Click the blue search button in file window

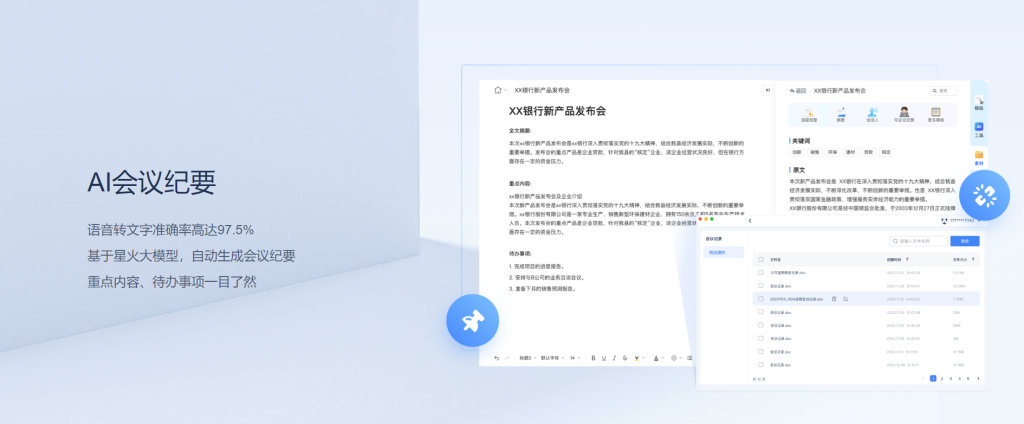pyautogui.click(x=965, y=241)
